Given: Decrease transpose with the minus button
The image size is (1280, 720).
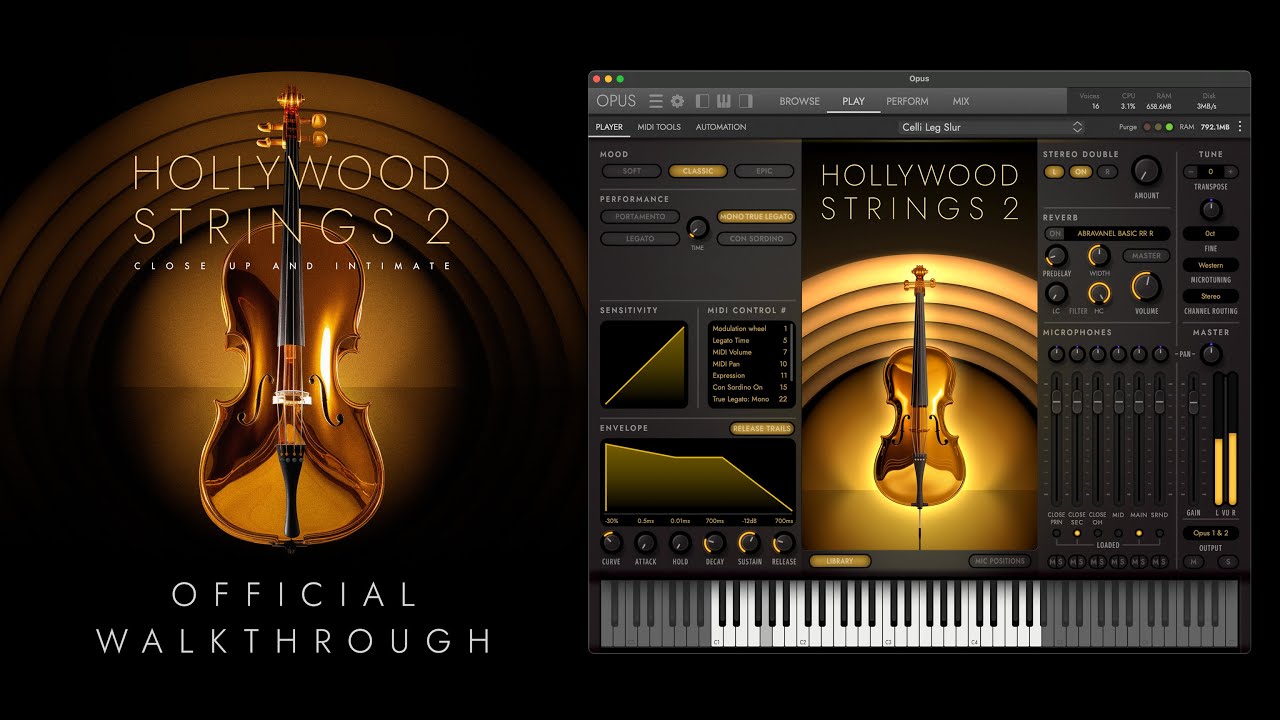Looking at the screenshot, I should coord(1192,172).
